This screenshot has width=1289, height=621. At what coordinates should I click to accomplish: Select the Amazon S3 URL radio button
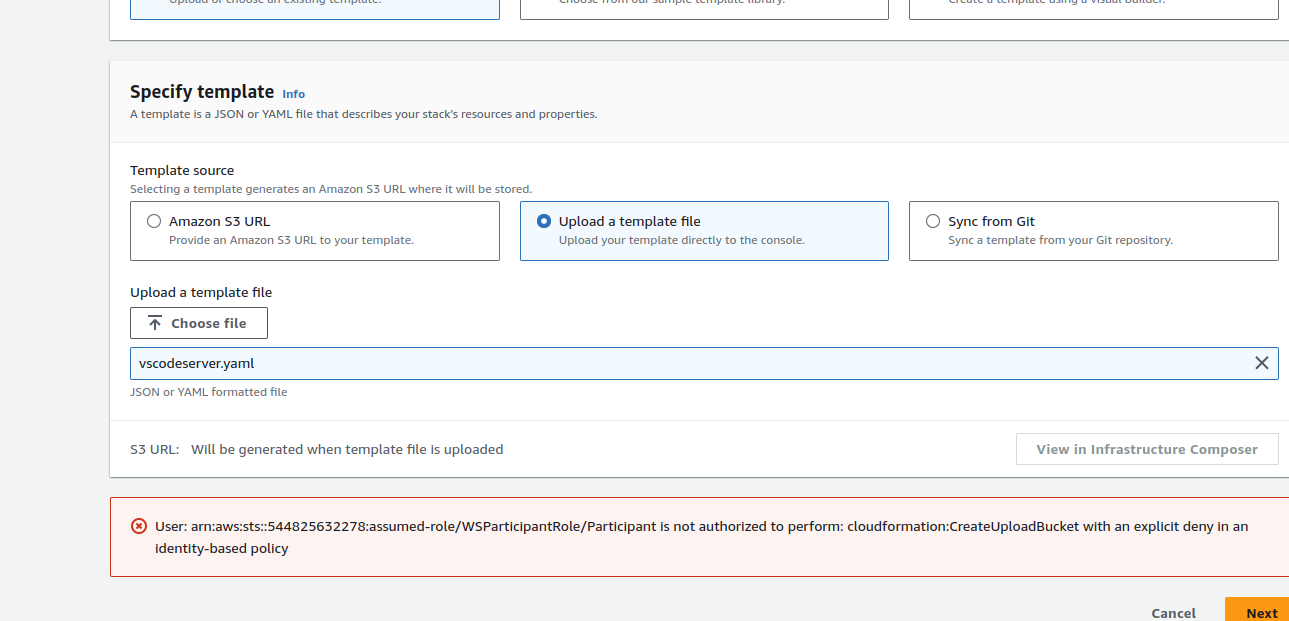click(154, 221)
